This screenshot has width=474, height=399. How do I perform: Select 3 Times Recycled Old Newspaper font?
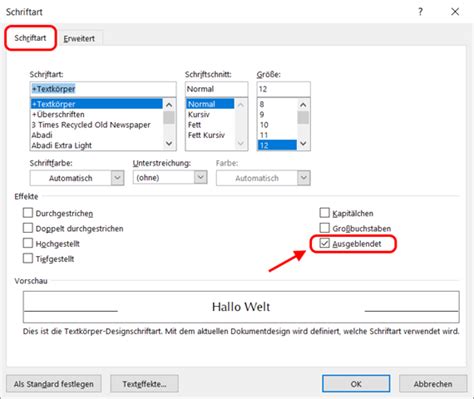97,125
